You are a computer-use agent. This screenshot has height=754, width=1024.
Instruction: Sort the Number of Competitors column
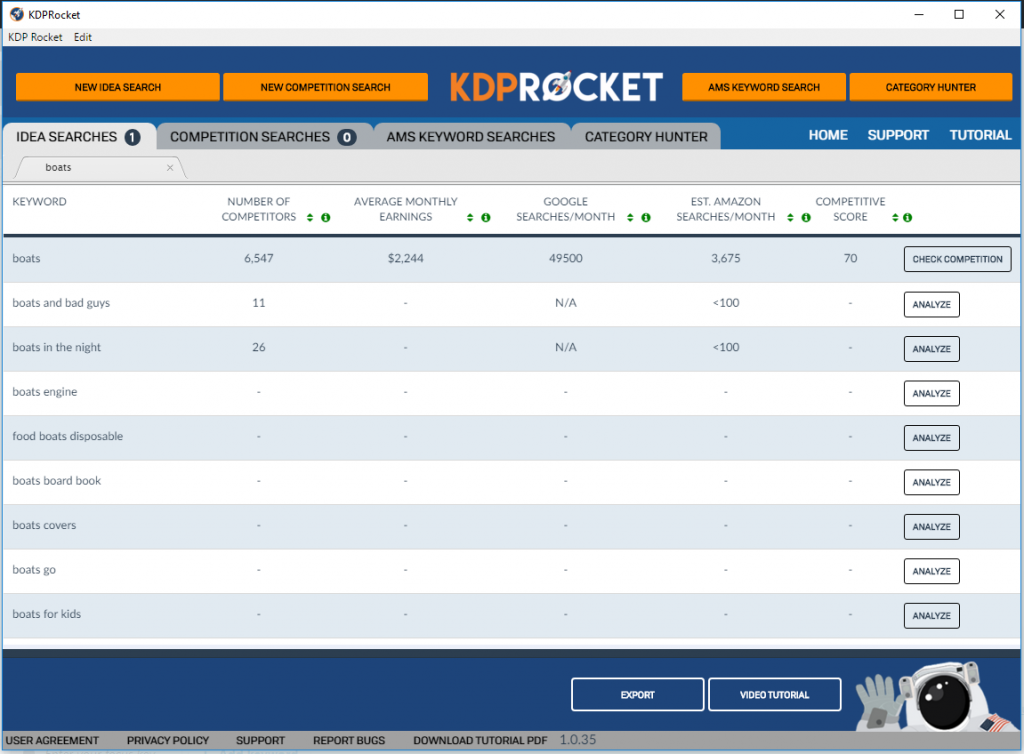click(311, 217)
